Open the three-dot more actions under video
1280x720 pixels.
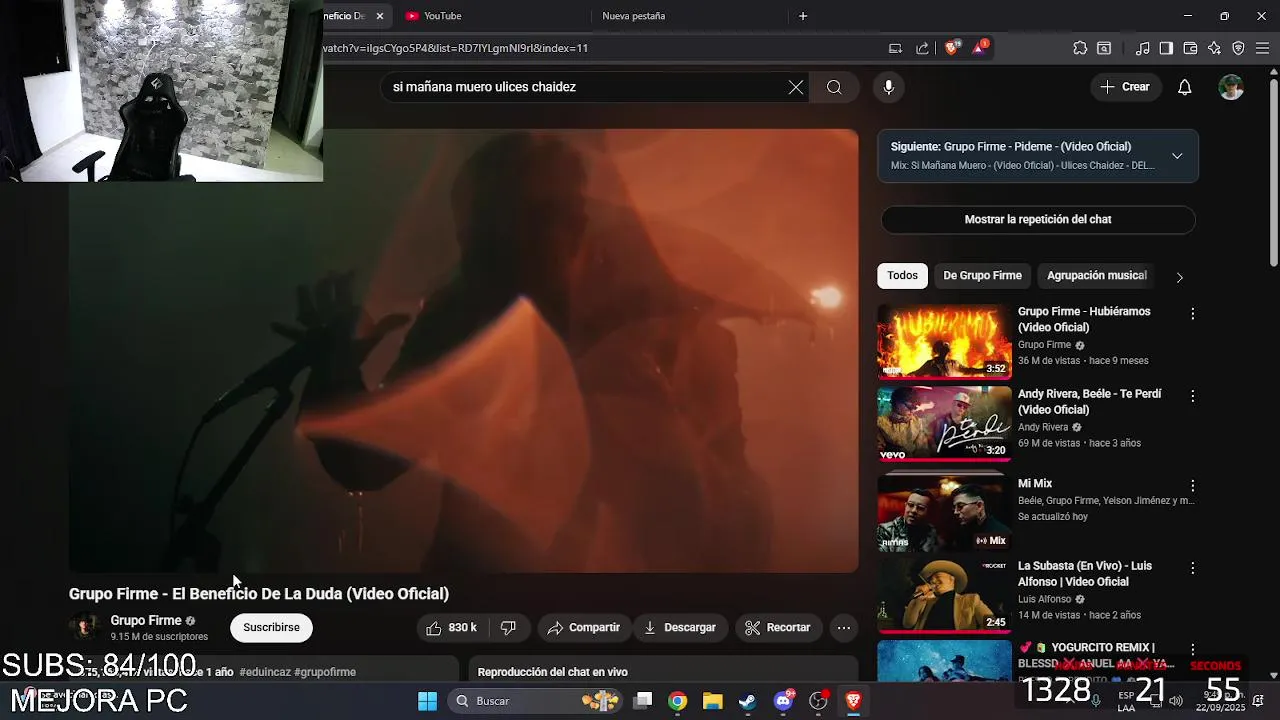click(x=844, y=628)
